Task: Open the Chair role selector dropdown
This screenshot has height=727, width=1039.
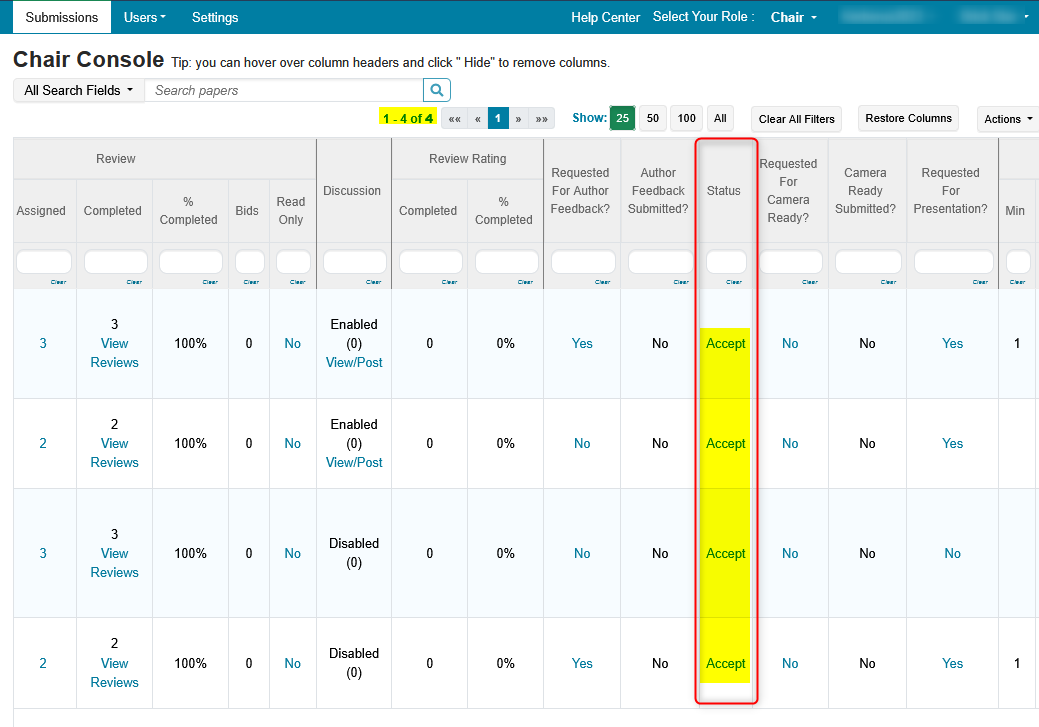Action: pyautogui.click(x=793, y=17)
